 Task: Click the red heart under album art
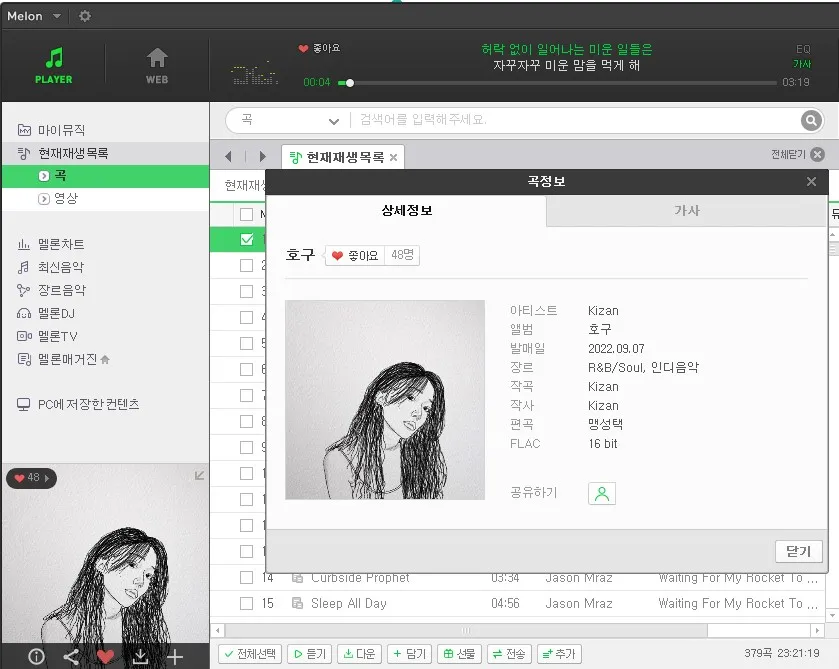pos(105,656)
